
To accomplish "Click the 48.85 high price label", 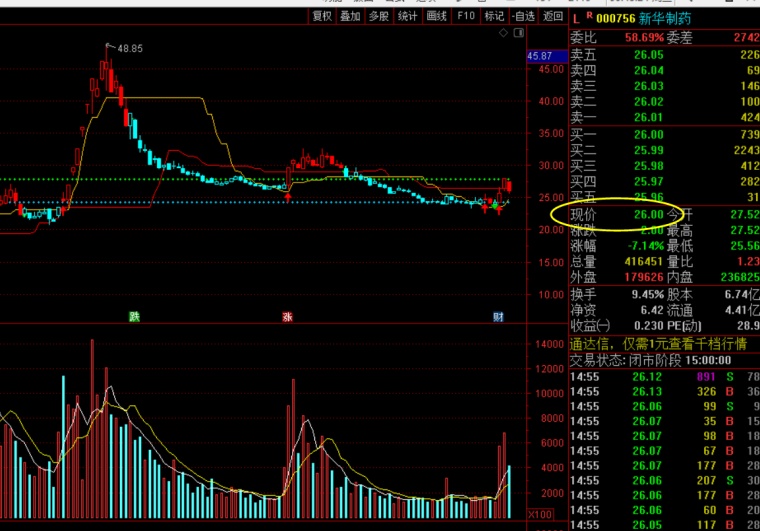I will (x=130, y=48).
